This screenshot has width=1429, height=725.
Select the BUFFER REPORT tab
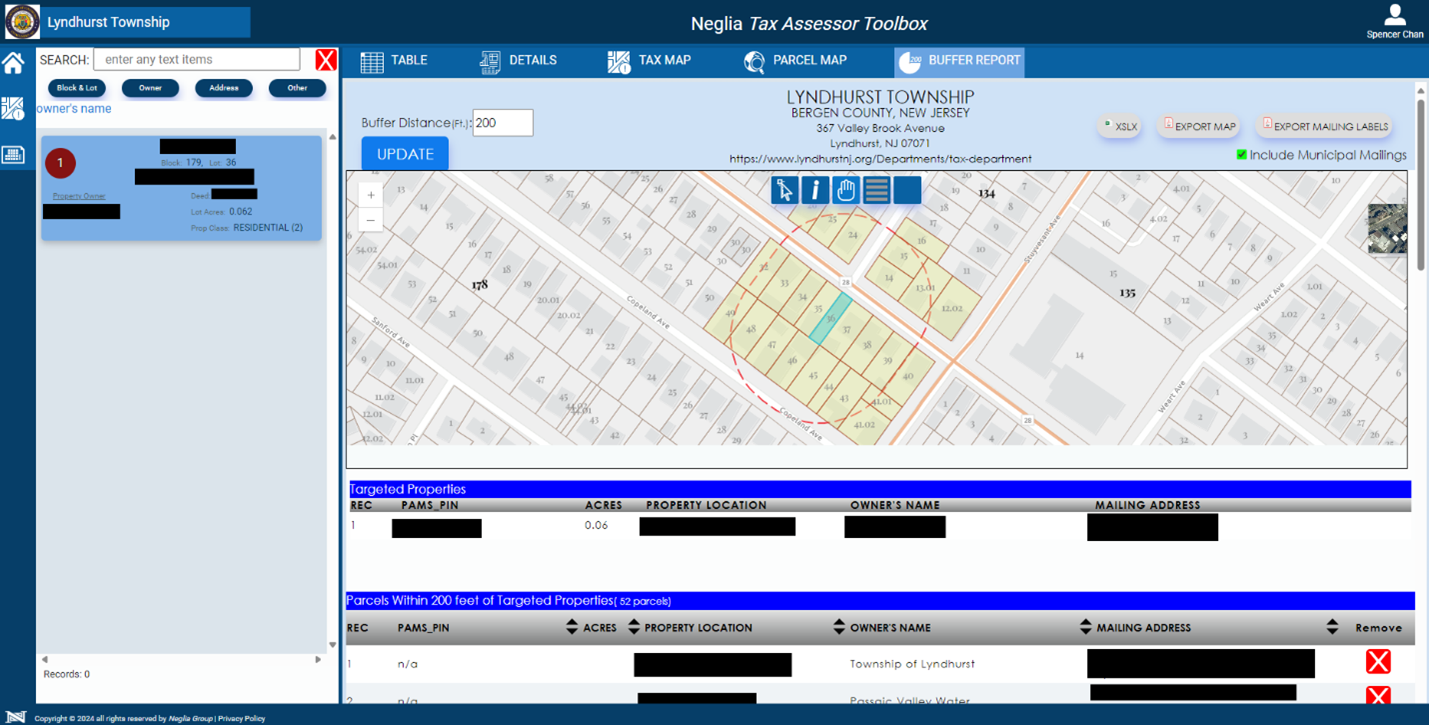tap(960, 61)
